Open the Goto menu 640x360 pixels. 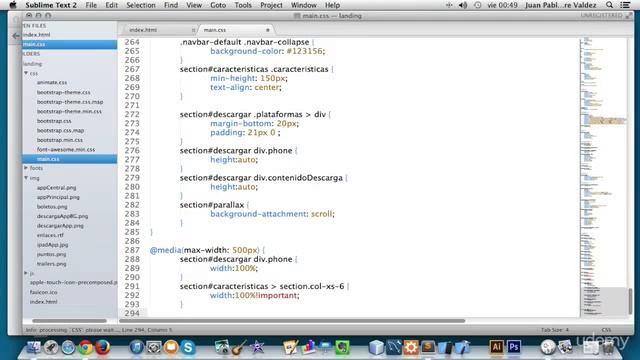coord(218,5)
